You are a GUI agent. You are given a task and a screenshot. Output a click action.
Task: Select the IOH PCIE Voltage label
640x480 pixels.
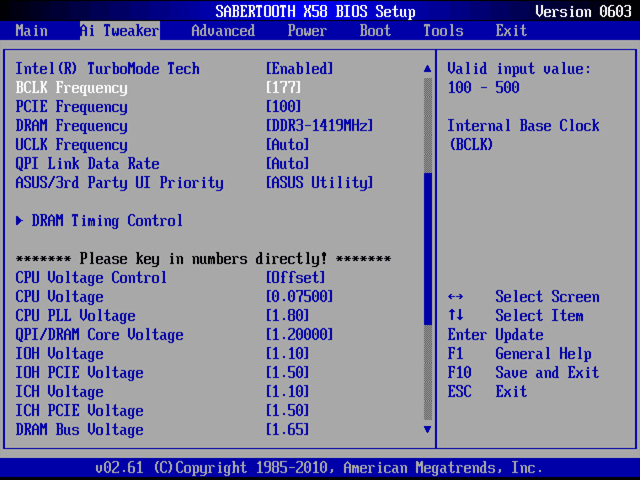tap(80, 373)
